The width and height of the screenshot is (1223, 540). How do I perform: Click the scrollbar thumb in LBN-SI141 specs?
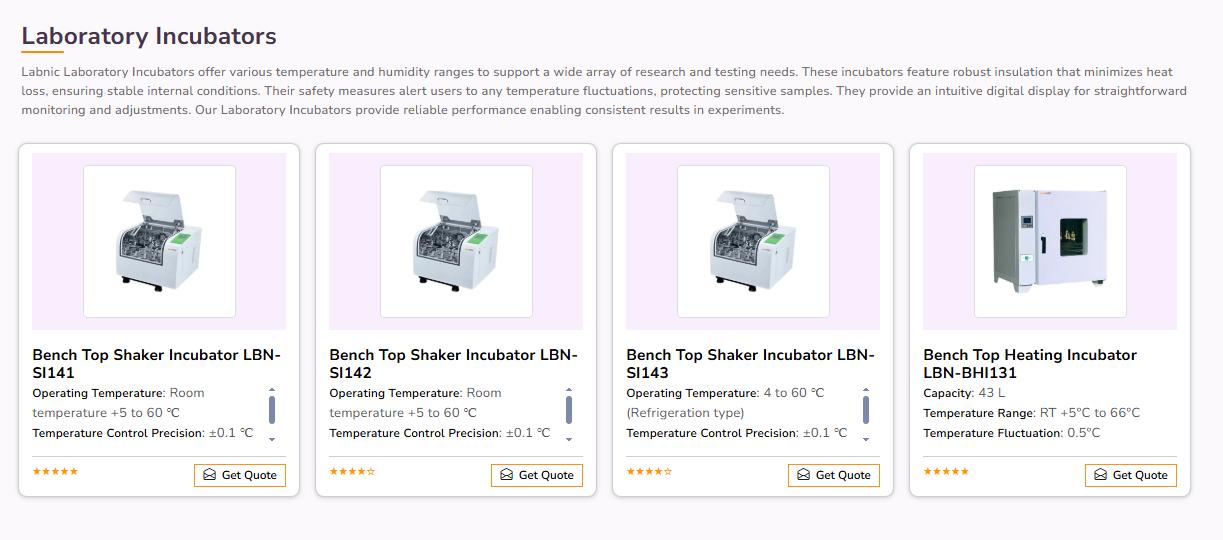pos(272,409)
